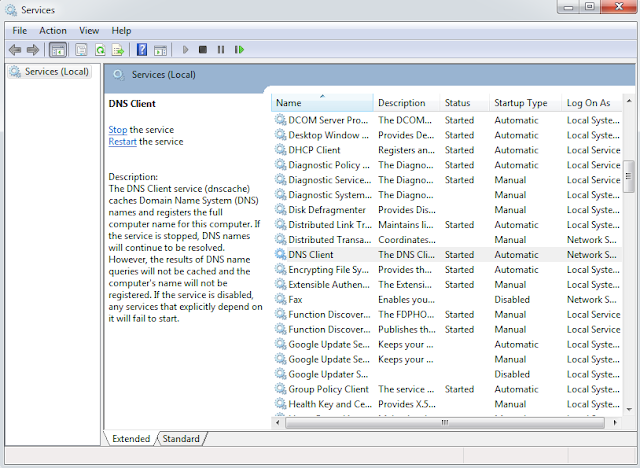Click 'Publishes th...' description cell
Screen dimensions: 640x468
407,329
